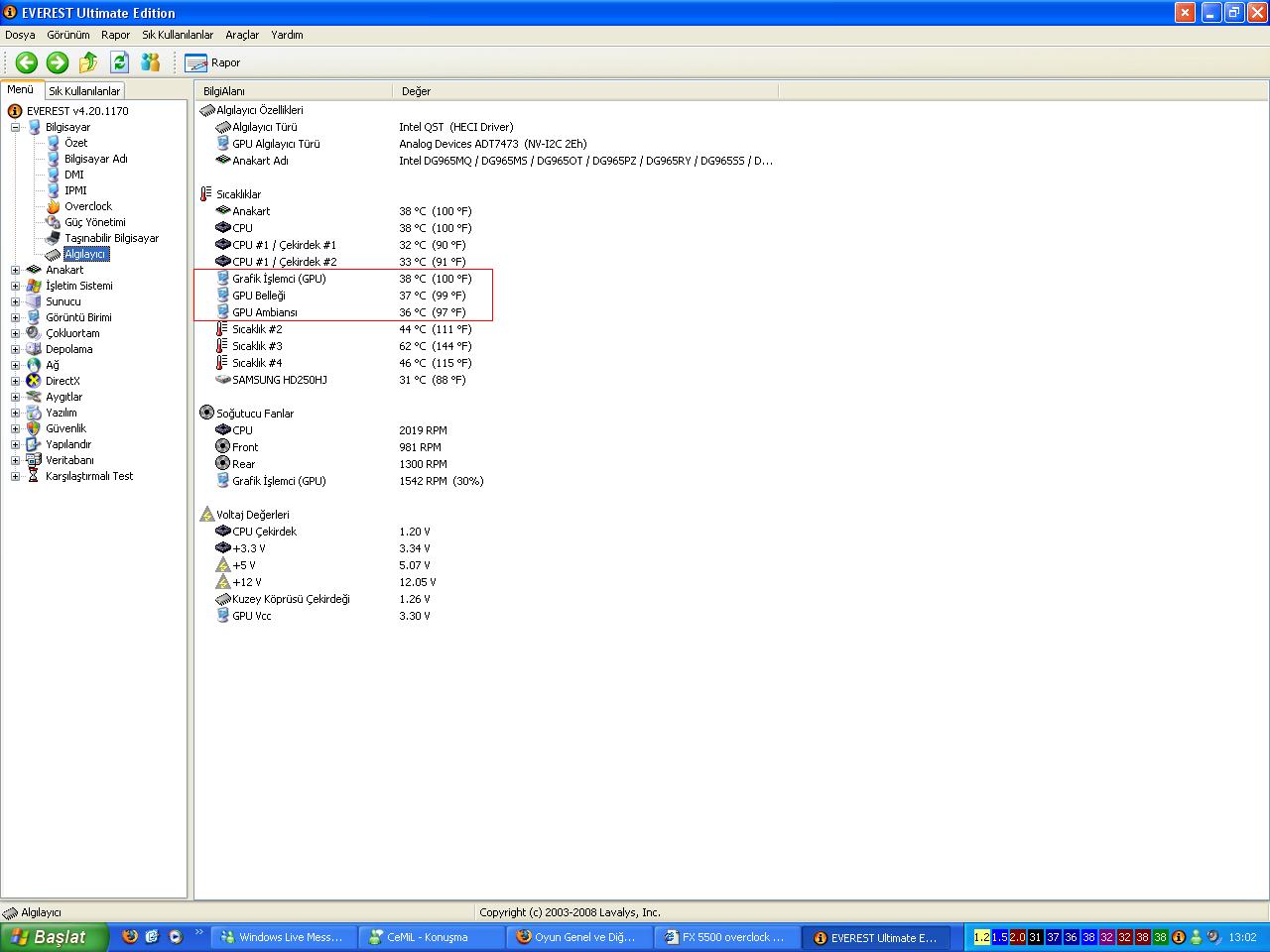Click the green Forward arrow toolbar button

coord(58,62)
